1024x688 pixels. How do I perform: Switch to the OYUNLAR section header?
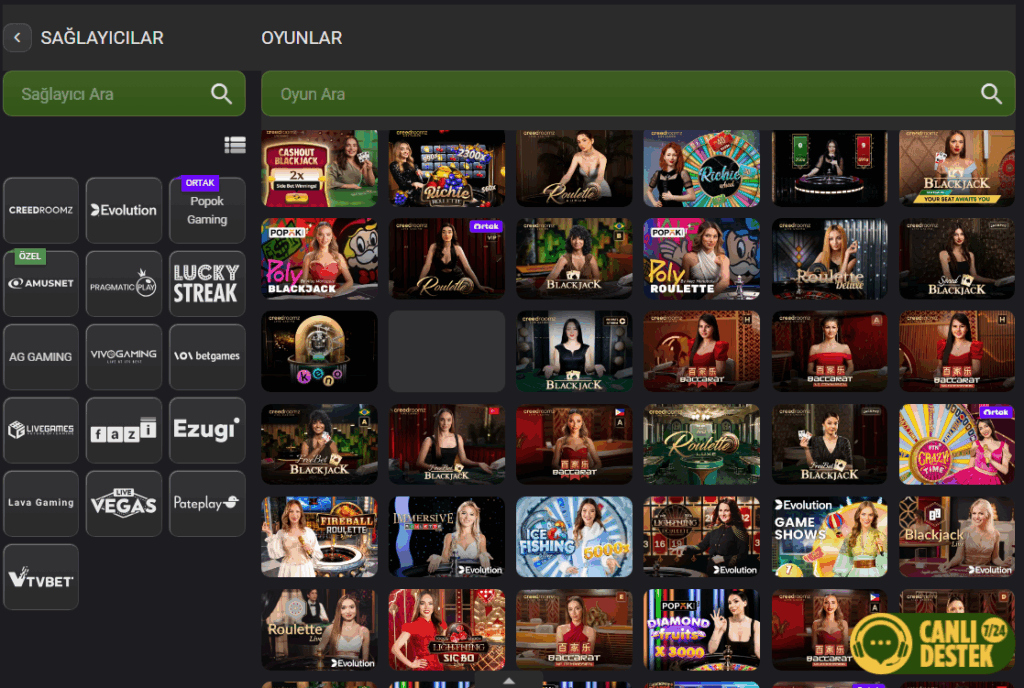[x=304, y=37]
